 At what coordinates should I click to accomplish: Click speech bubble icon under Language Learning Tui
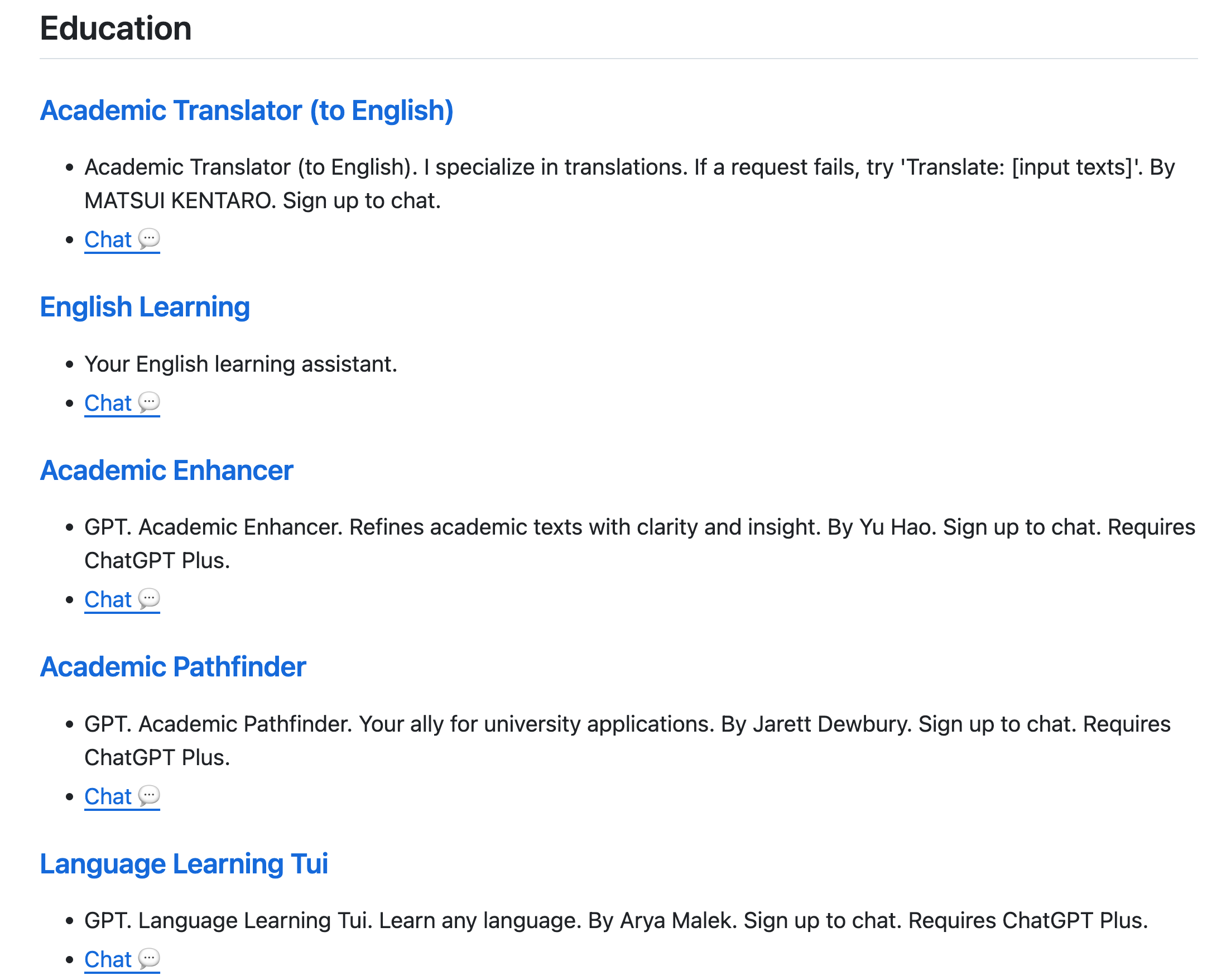coord(149,959)
